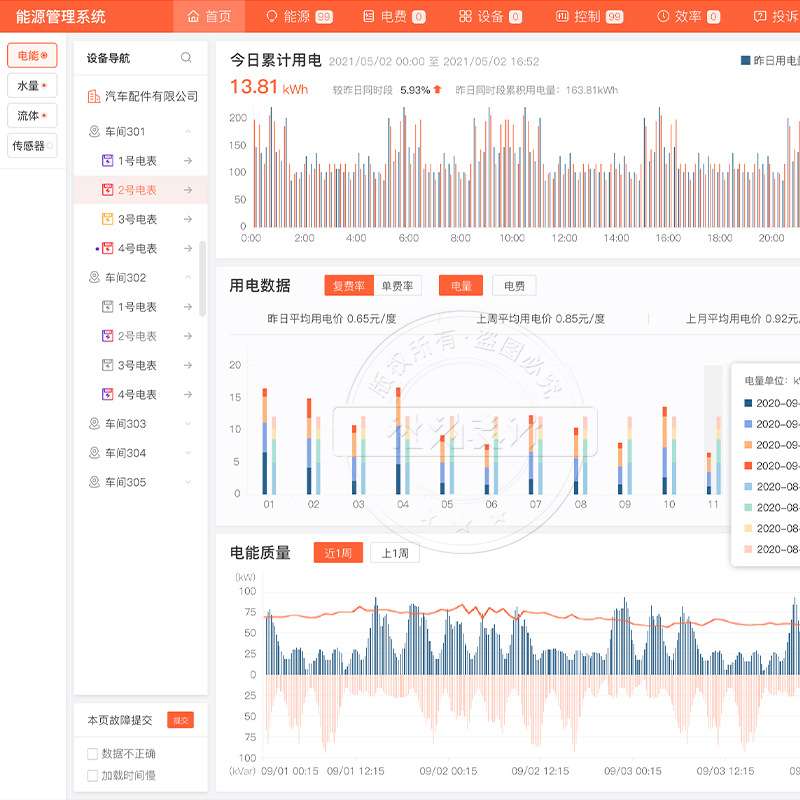The width and height of the screenshot is (800, 800).
Task: Click 上周平均用电价 0.85元/度 text
Action: (541, 319)
